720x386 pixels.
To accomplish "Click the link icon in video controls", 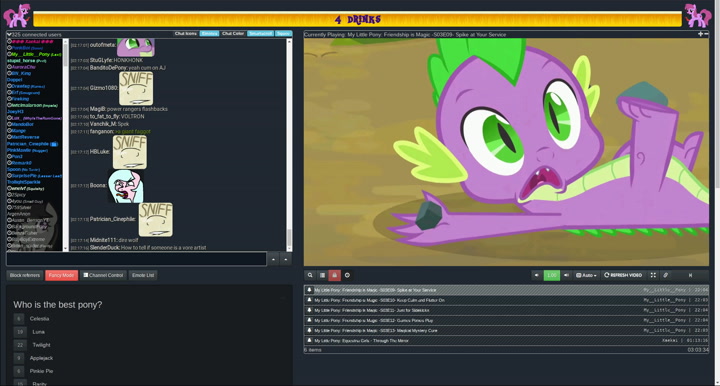I will coord(665,275).
